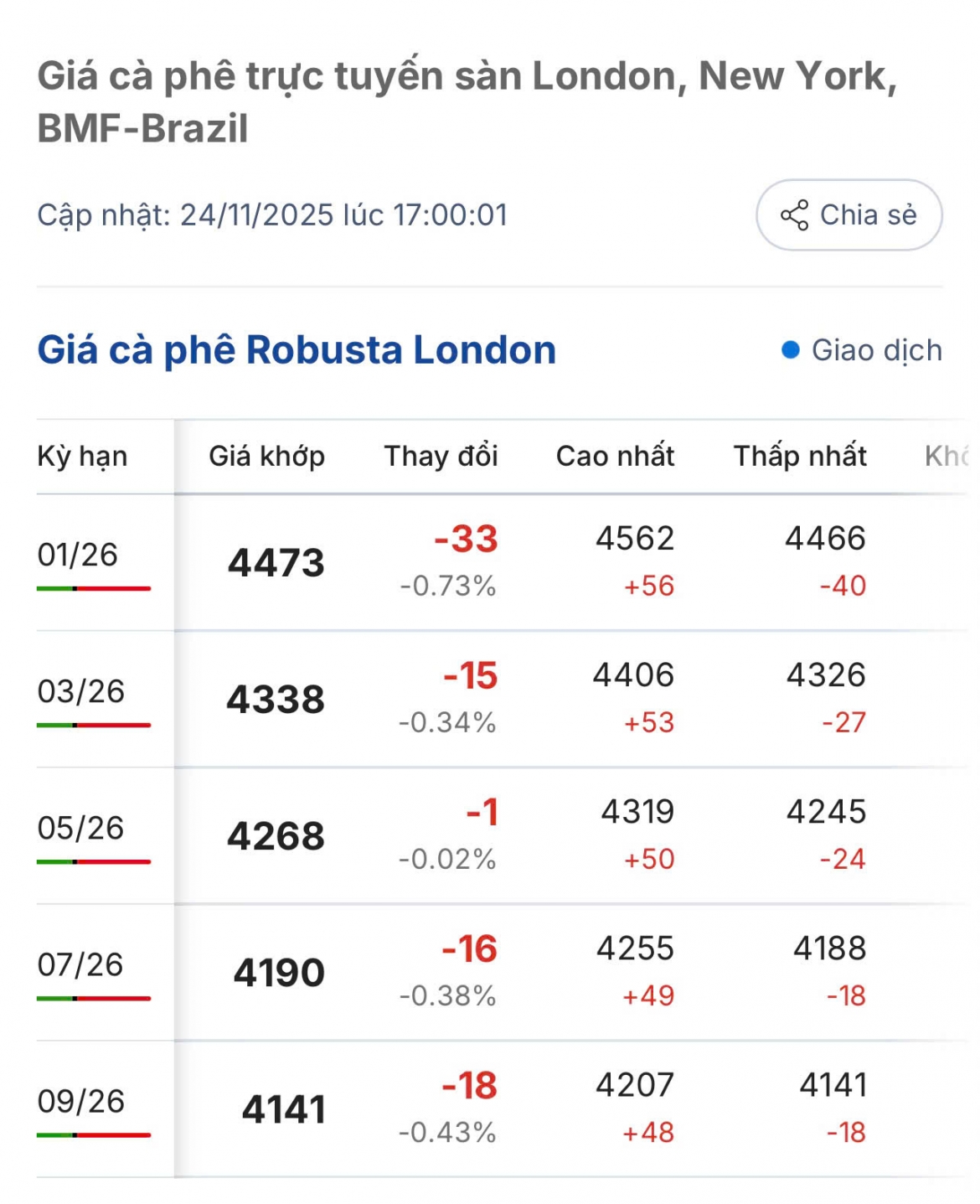Sort by Giá khớp column header
Screen dimensions: 980x1204
[266, 457]
